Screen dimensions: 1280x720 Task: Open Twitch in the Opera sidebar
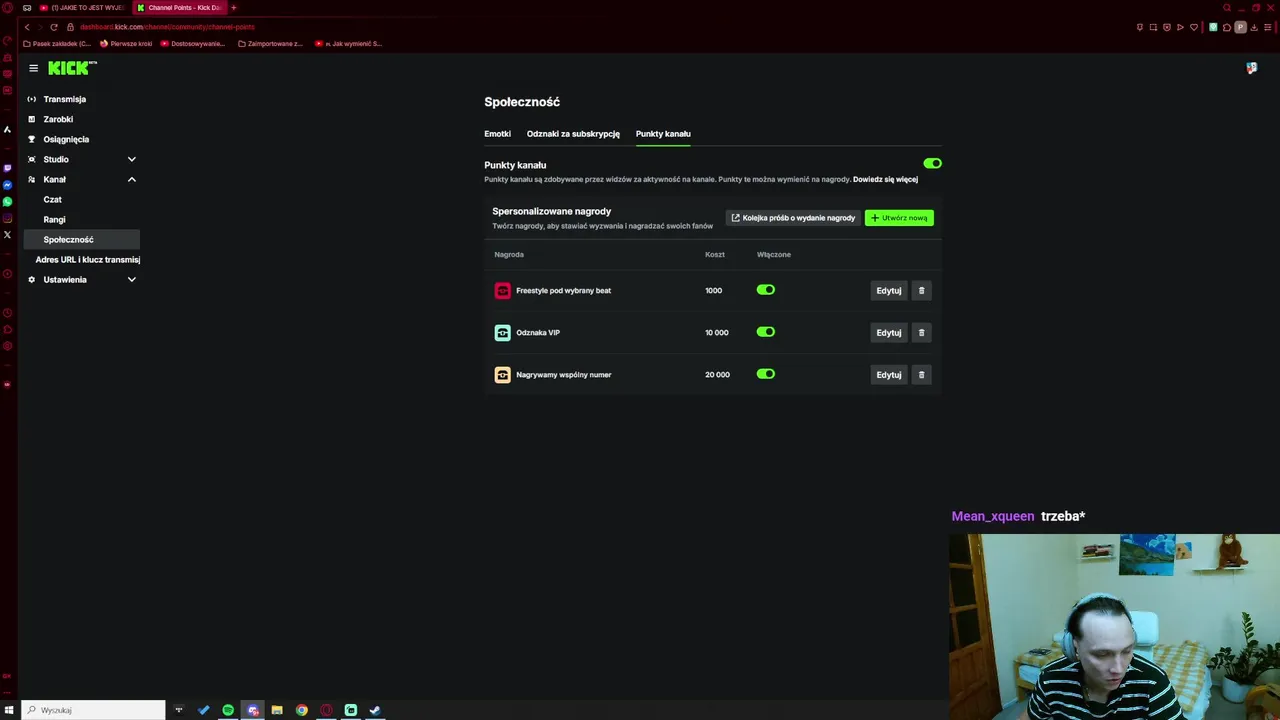coord(7,168)
